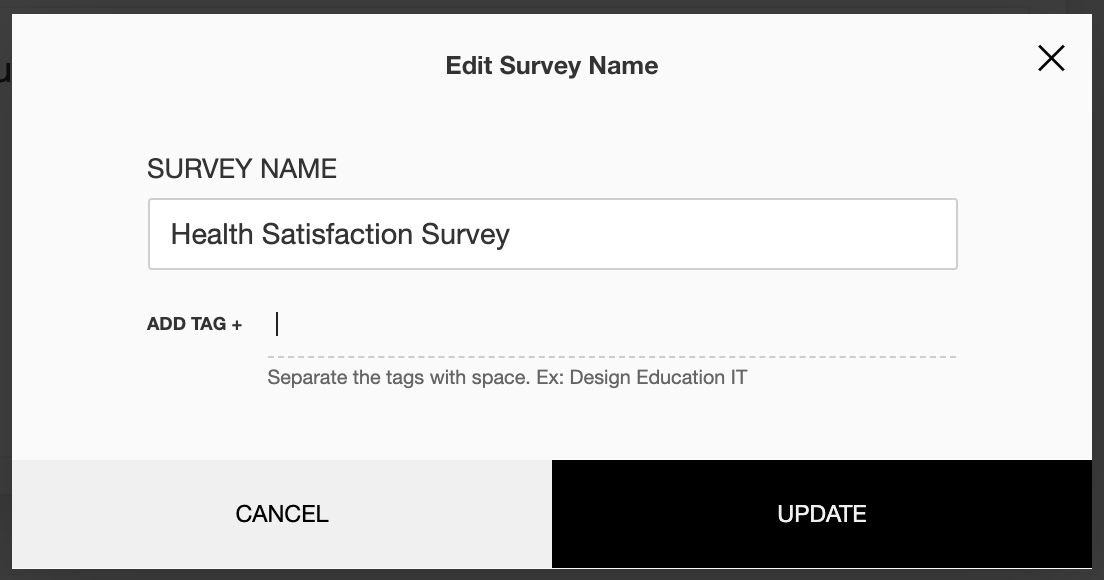
Task: Close the Edit Survey Name dialog
Action: click(1051, 59)
